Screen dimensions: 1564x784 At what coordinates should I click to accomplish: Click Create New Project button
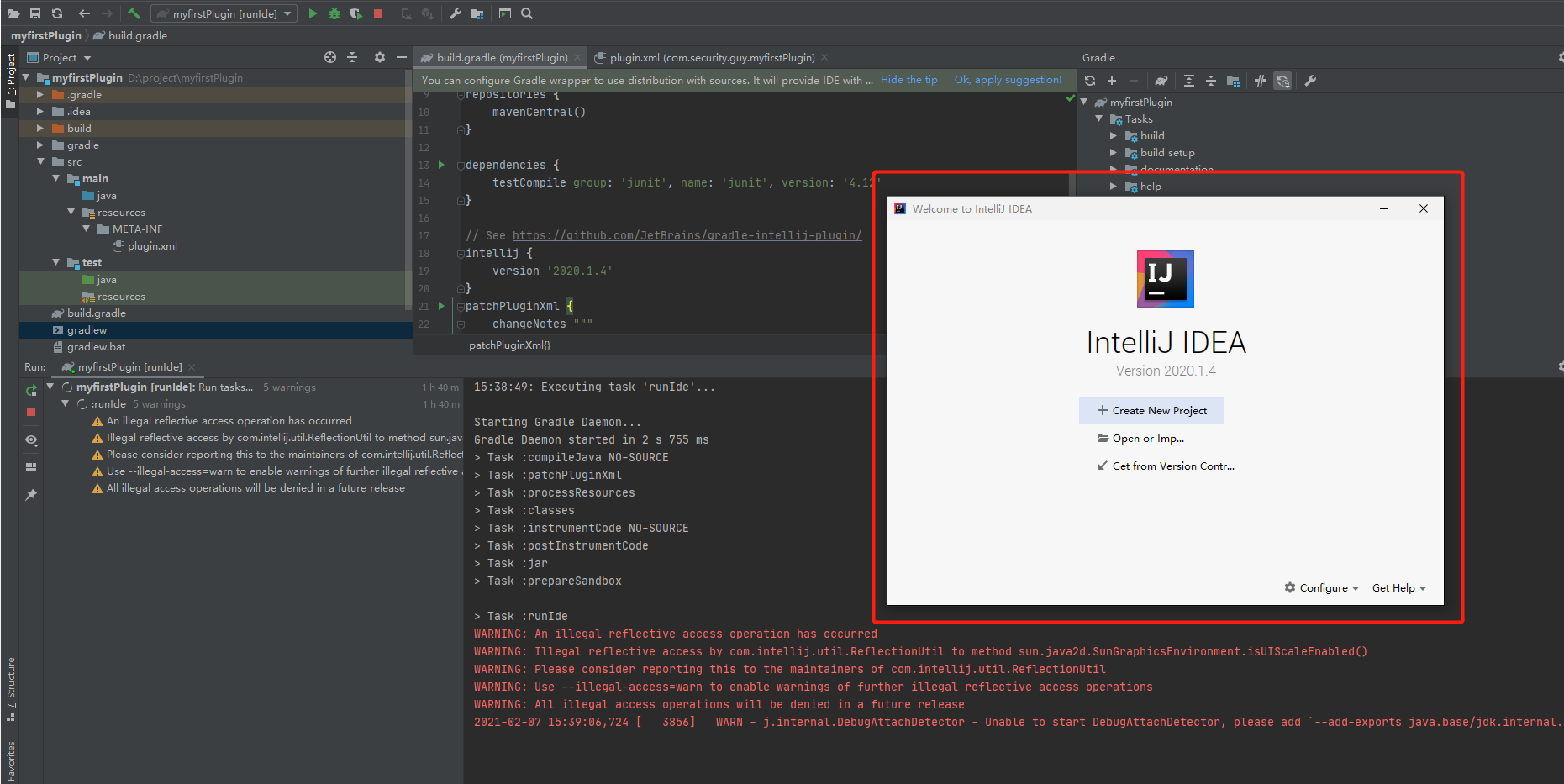coord(1151,411)
